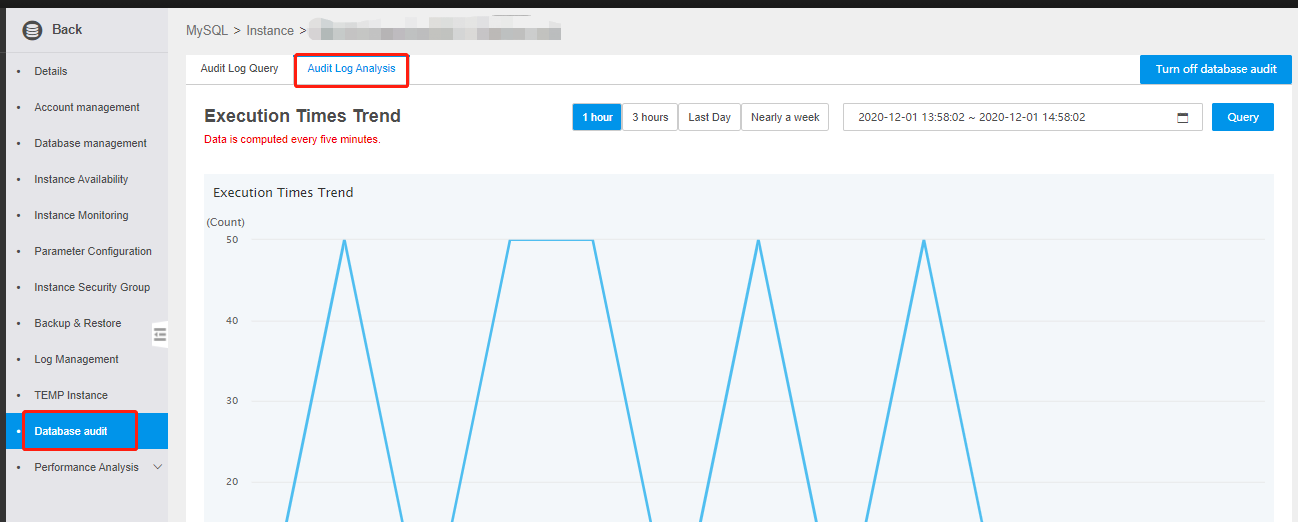Go Back to the instance list
Image resolution: width=1298 pixels, height=522 pixels.
pyautogui.click(x=67, y=29)
